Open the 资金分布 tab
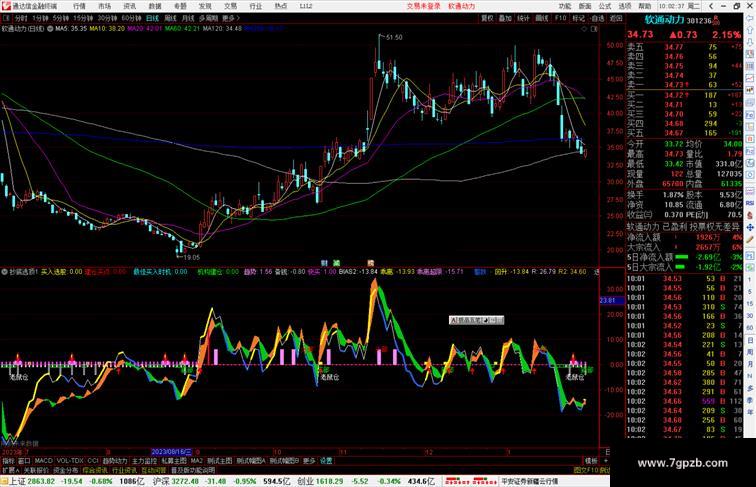This screenshot has width=756, height=487. click(x=66, y=470)
